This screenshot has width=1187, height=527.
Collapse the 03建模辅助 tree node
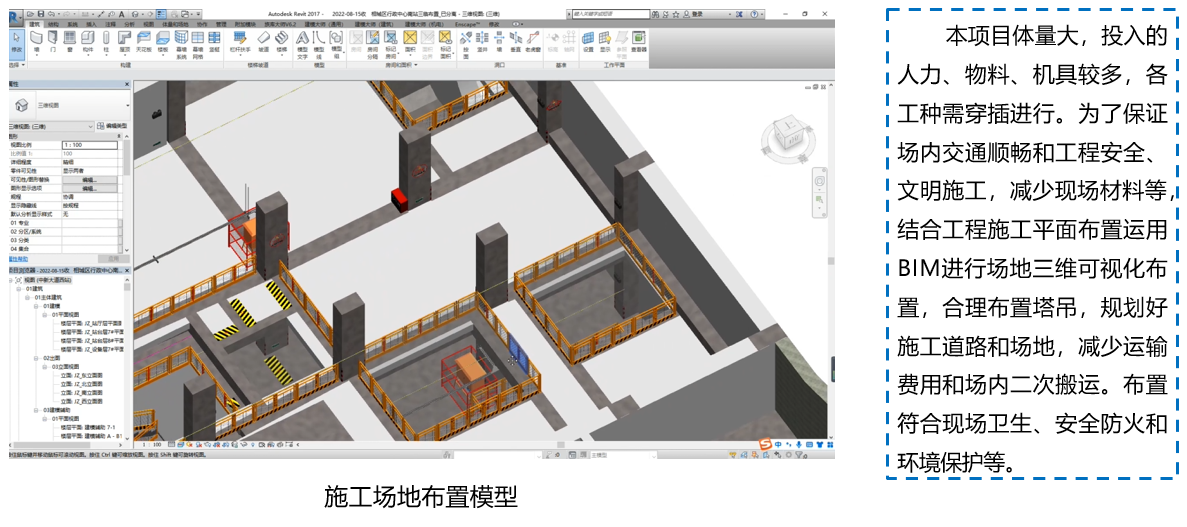pos(36,410)
